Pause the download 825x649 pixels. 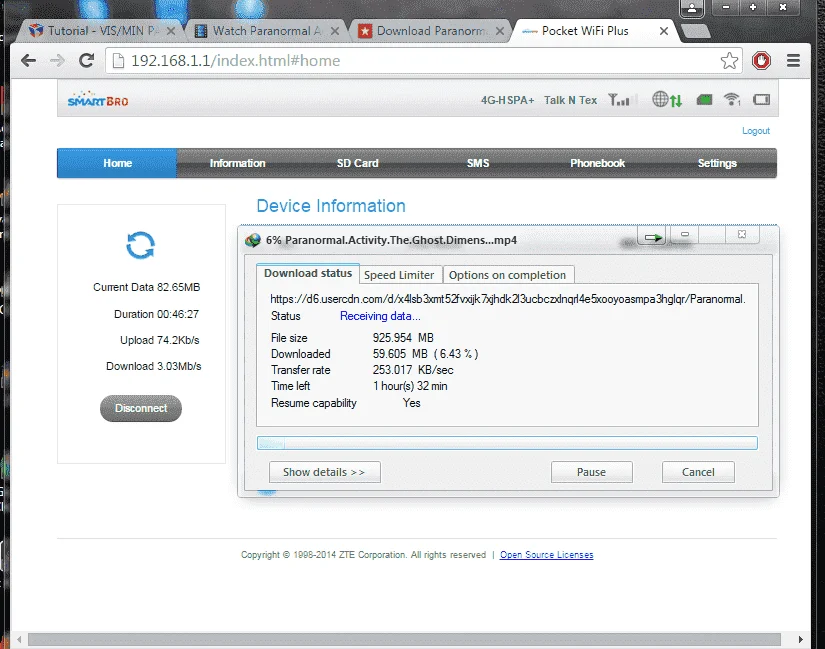[591, 472]
